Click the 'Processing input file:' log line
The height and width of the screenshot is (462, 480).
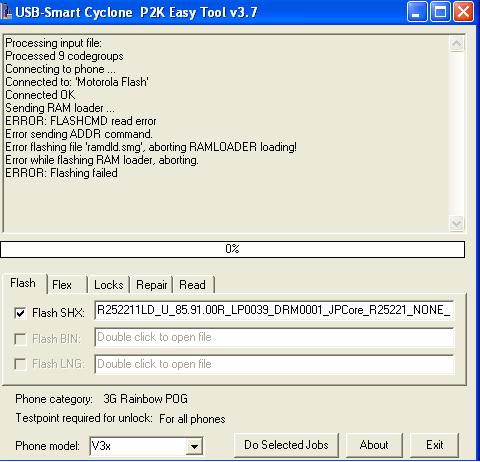[x=53, y=43]
